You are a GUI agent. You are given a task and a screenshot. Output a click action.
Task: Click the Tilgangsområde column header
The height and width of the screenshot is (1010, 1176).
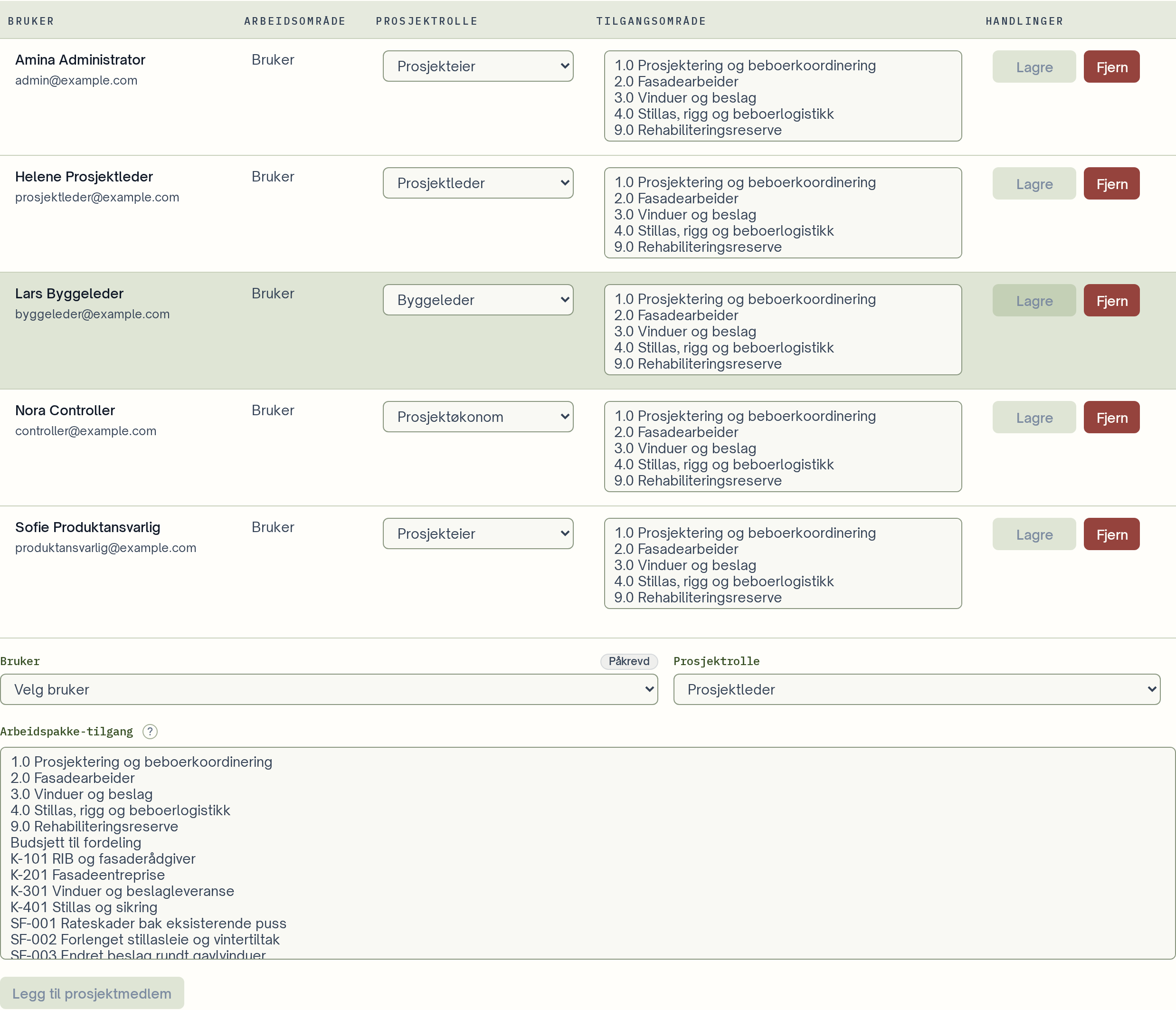(651, 21)
